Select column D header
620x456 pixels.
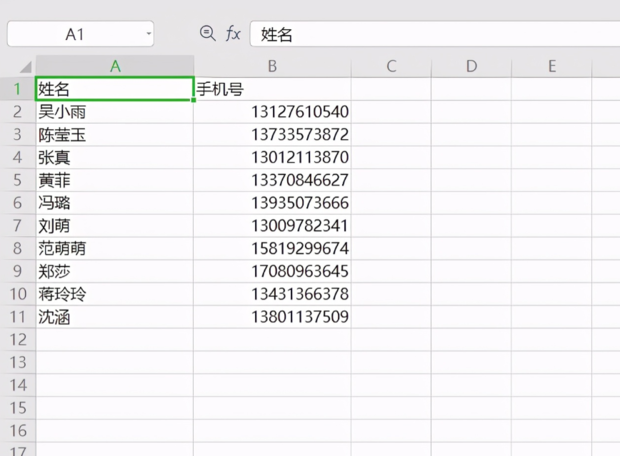coord(471,66)
